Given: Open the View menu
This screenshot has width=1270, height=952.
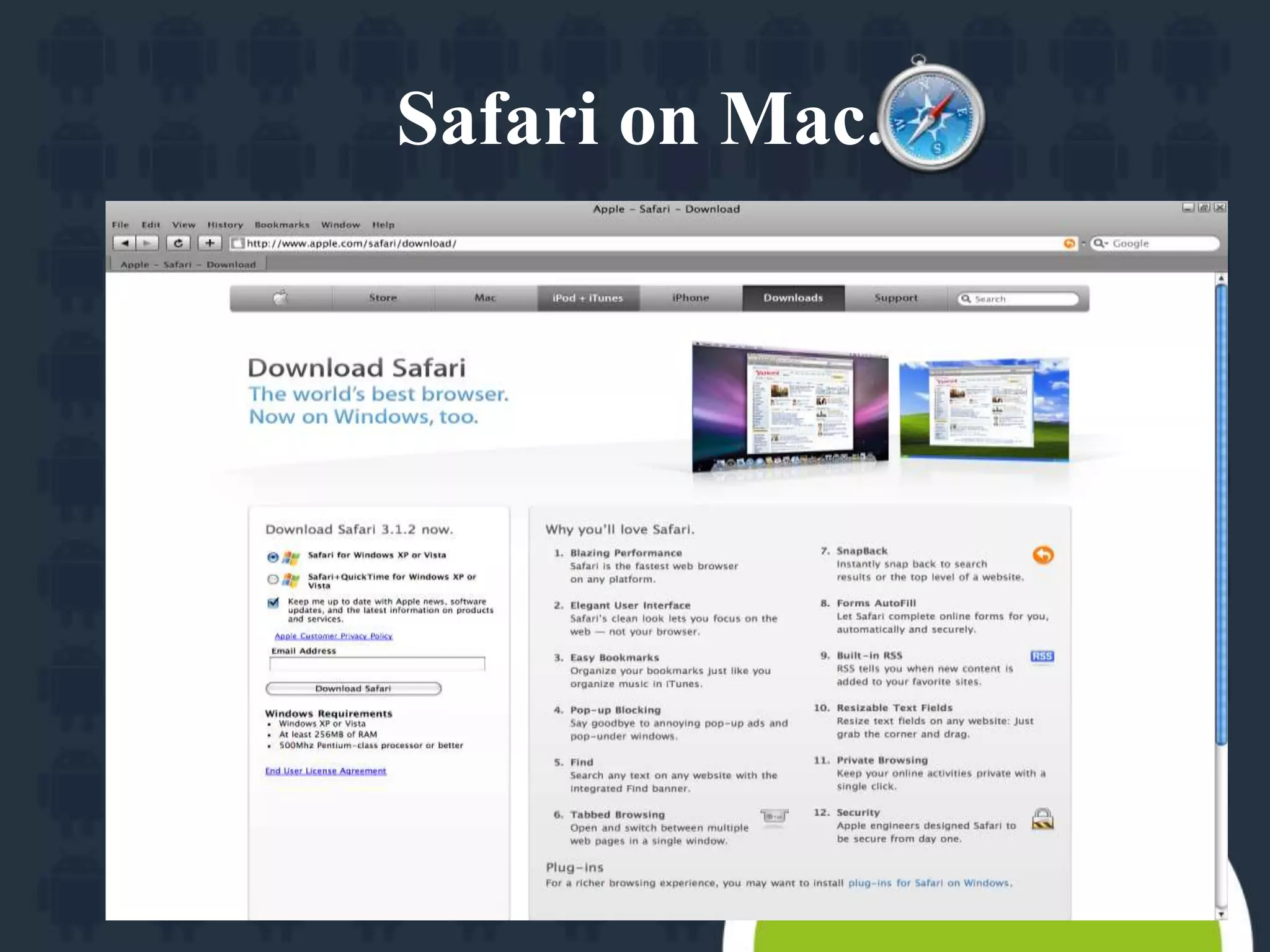Looking at the screenshot, I should tap(184, 225).
